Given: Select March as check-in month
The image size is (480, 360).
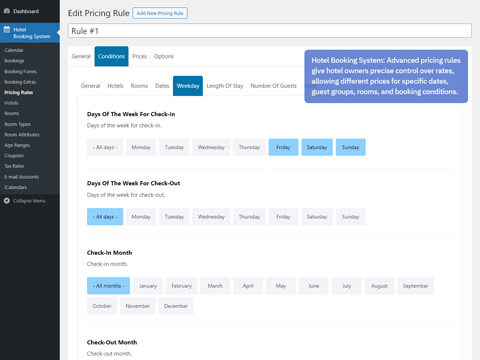Looking at the screenshot, I should 215,286.
